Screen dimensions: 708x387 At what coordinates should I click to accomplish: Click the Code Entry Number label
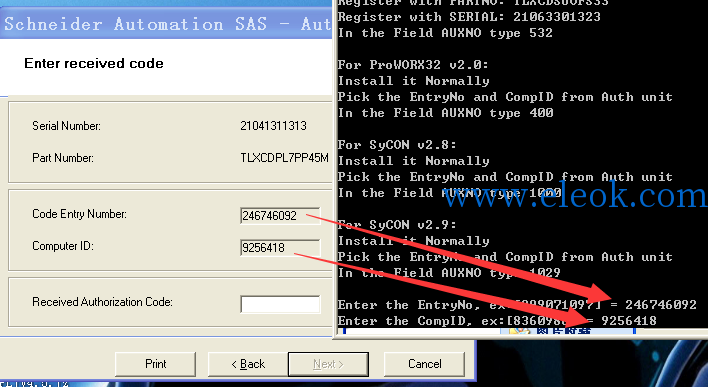point(79,214)
